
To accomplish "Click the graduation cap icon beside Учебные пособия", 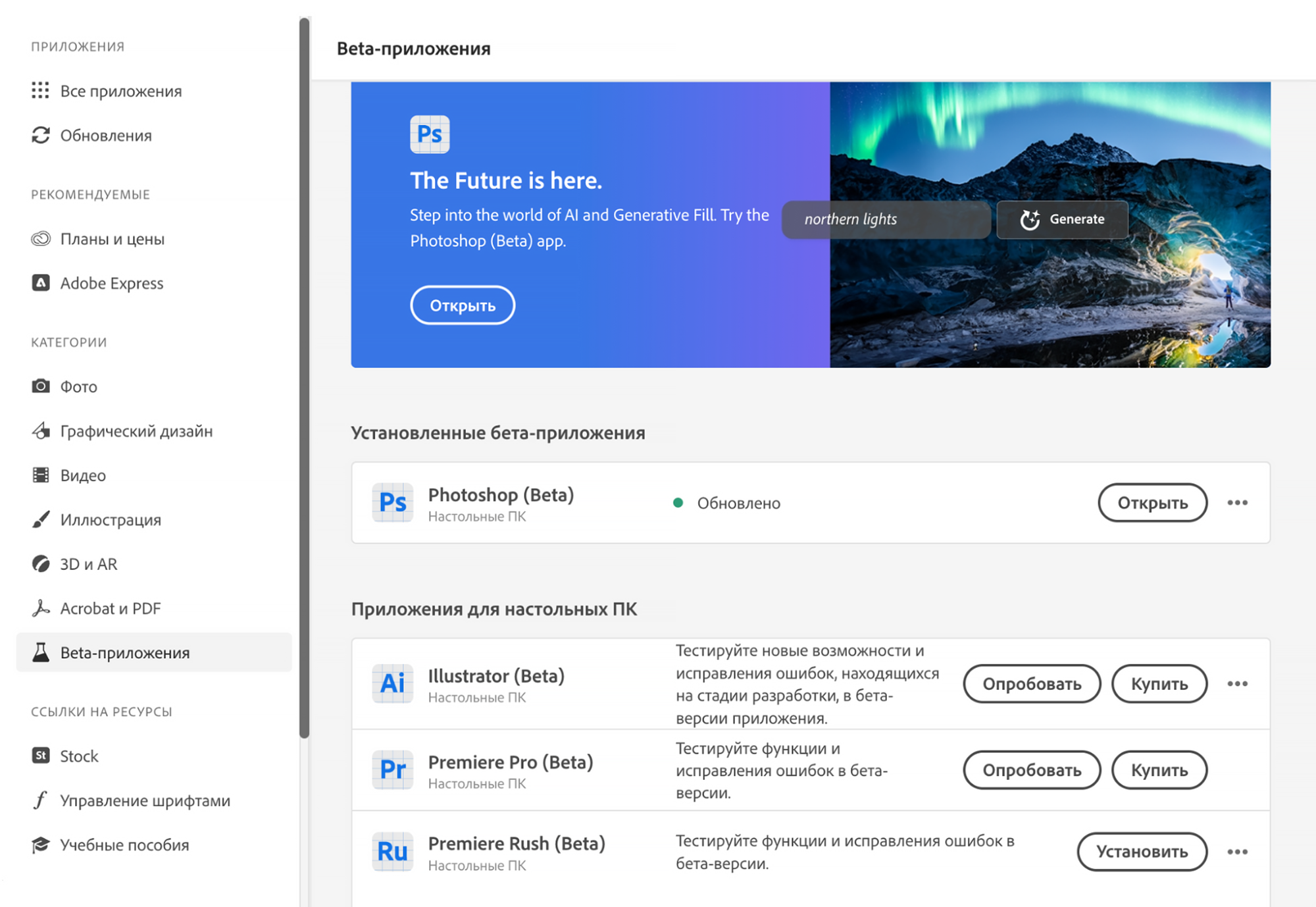I will point(41,844).
